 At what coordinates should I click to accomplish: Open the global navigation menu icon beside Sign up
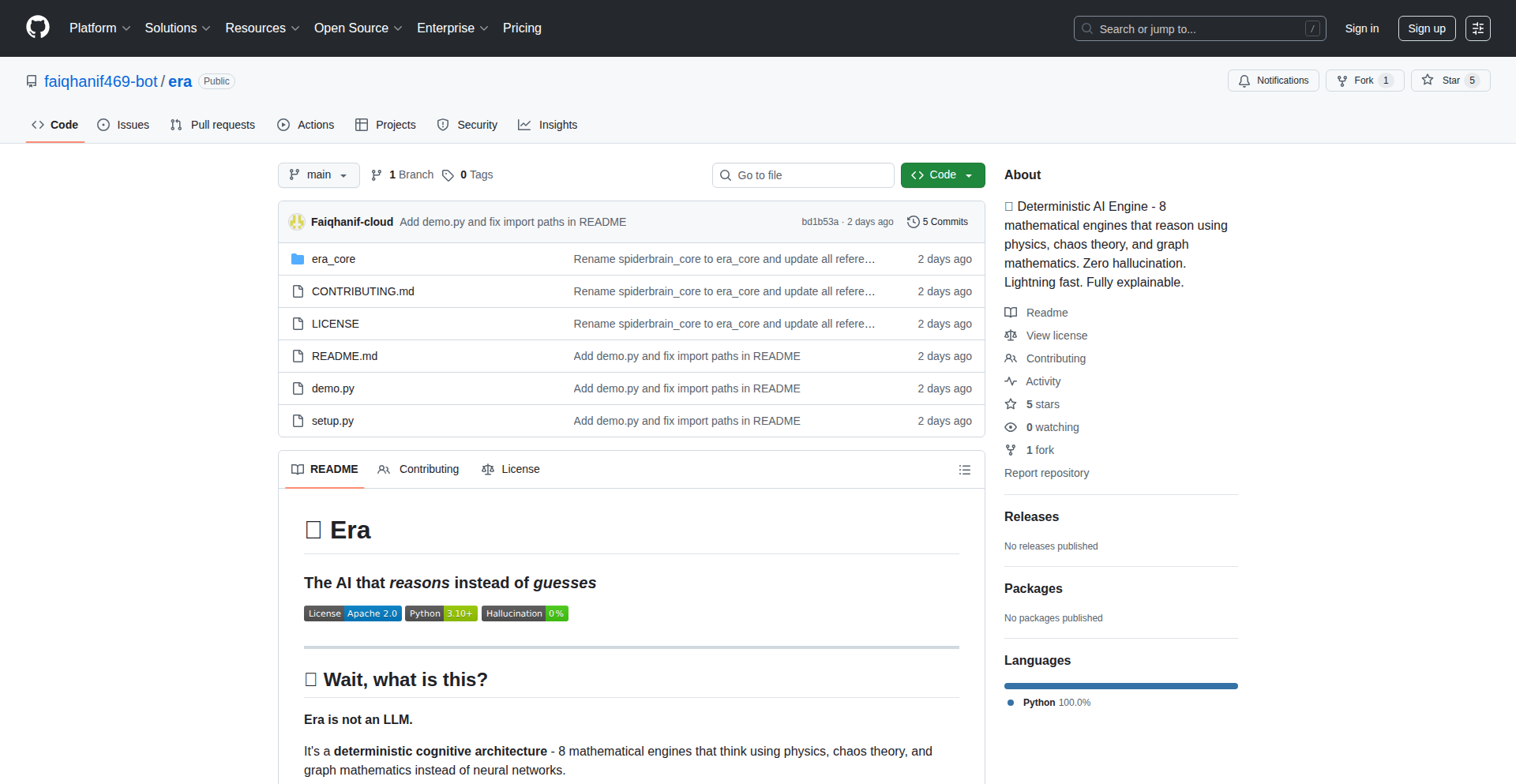[x=1477, y=28]
